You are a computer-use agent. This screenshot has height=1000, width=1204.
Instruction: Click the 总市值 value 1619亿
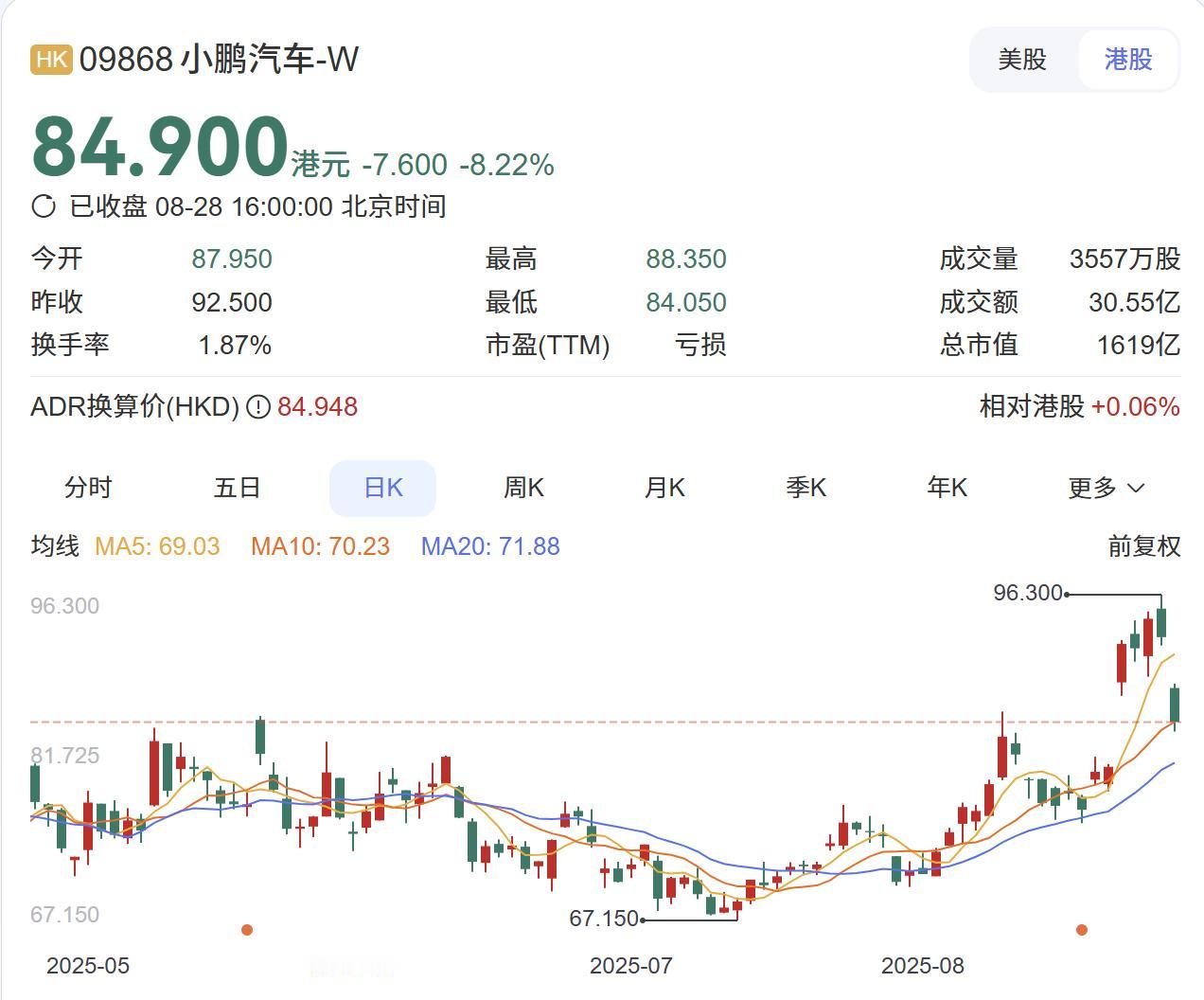pos(1139,345)
